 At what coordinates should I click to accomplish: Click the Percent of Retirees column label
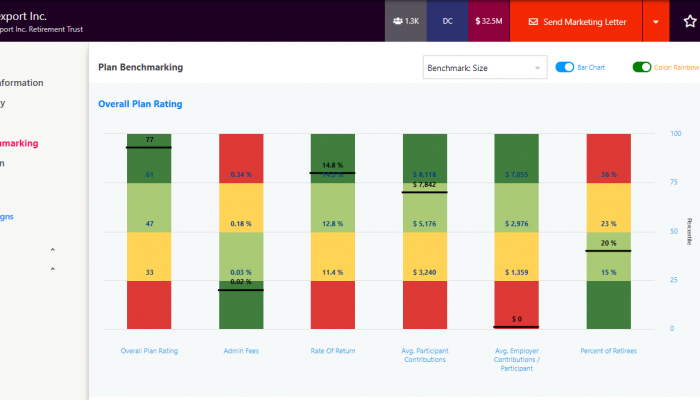(x=608, y=351)
